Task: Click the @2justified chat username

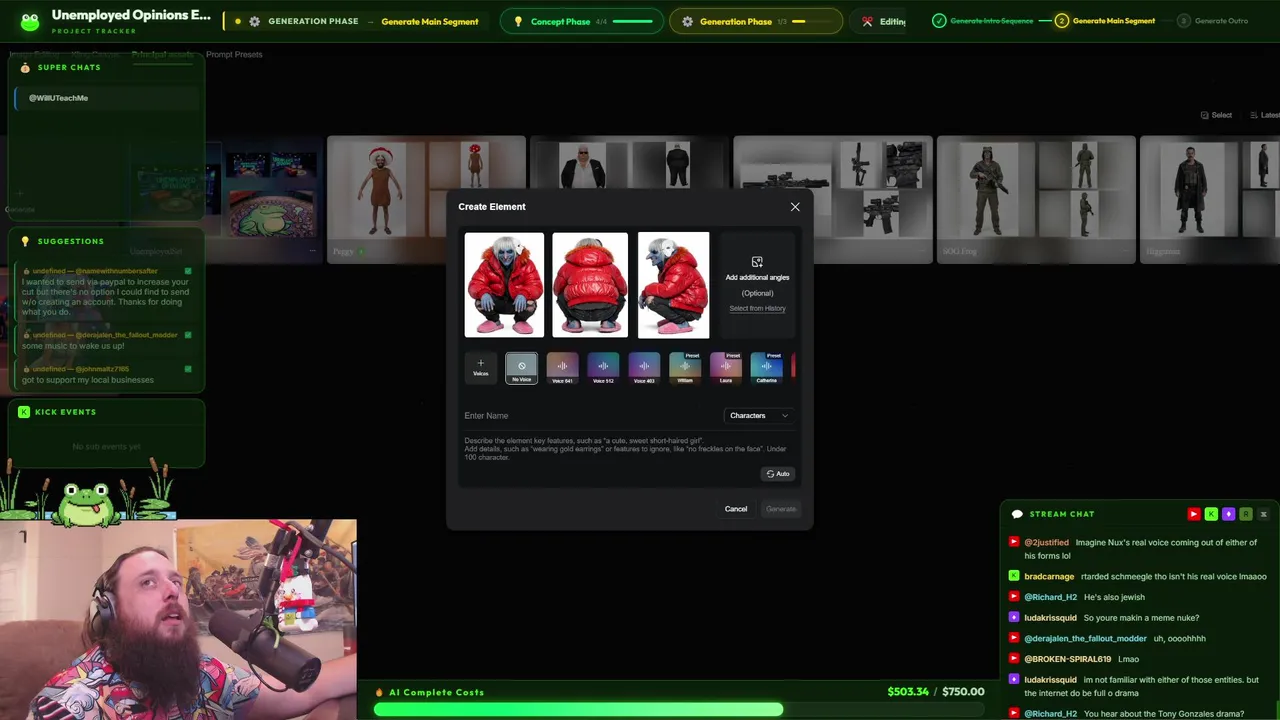Action: click(x=1046, y=543)
